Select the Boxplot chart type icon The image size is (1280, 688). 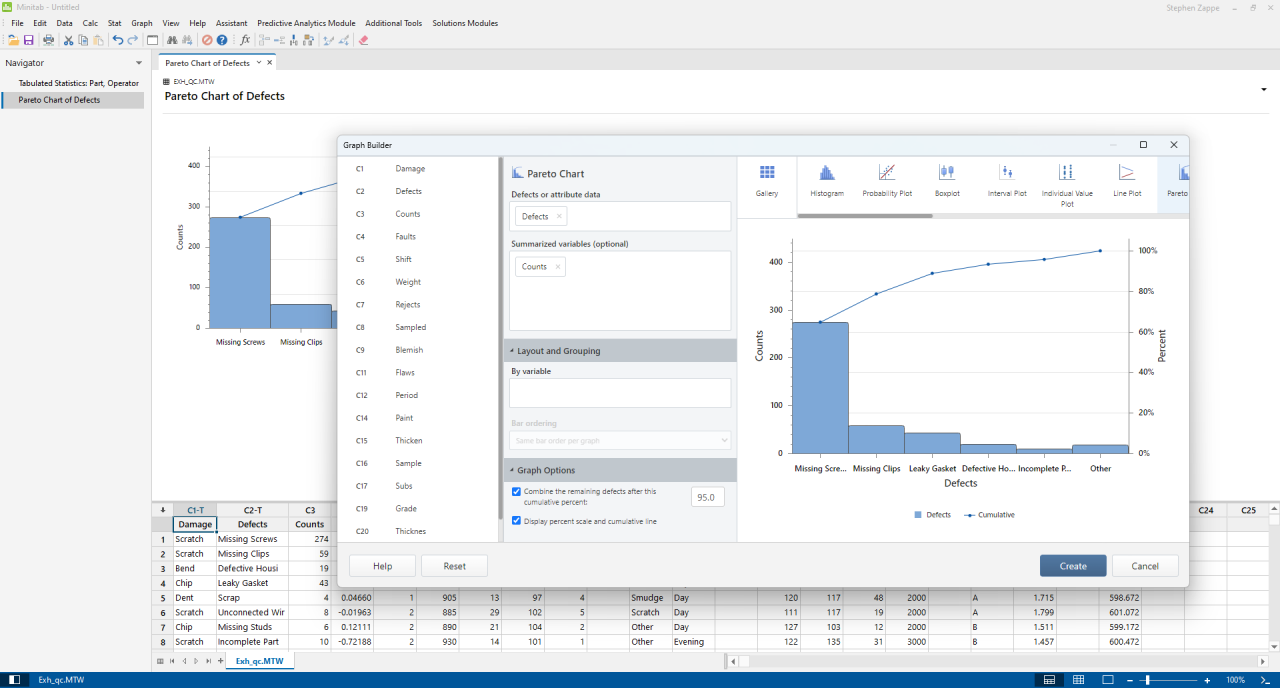click(x=947, y=180)
